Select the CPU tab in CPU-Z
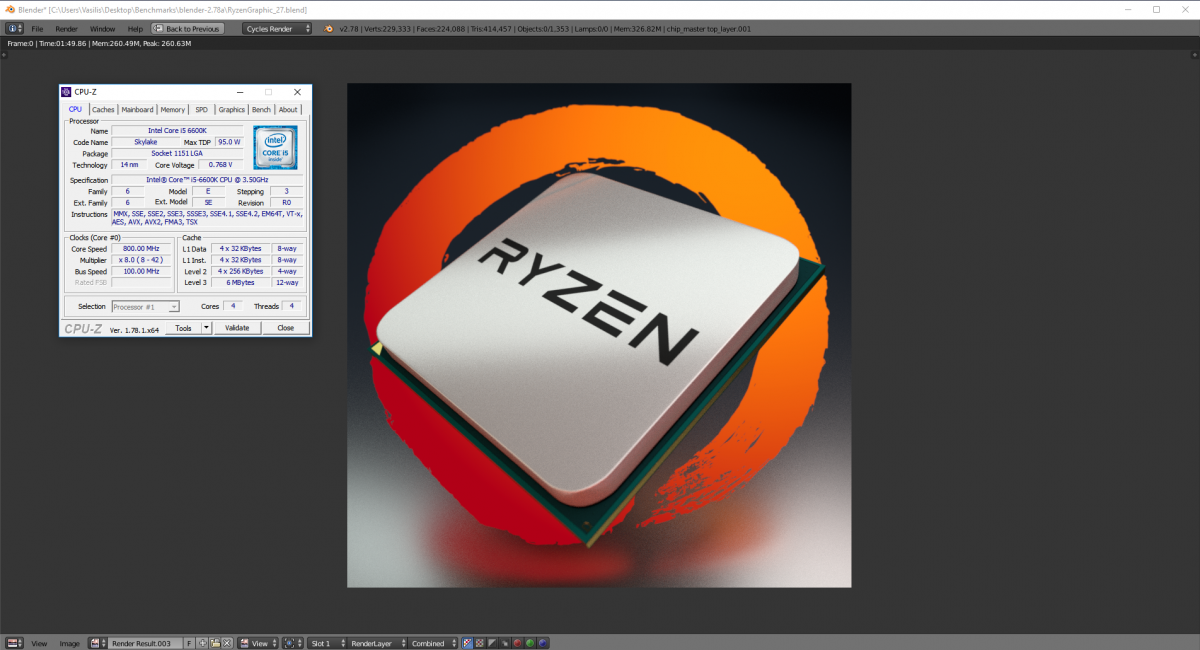Image resolution: width=1200 pixels, height=650 pixels. [75, 109]
